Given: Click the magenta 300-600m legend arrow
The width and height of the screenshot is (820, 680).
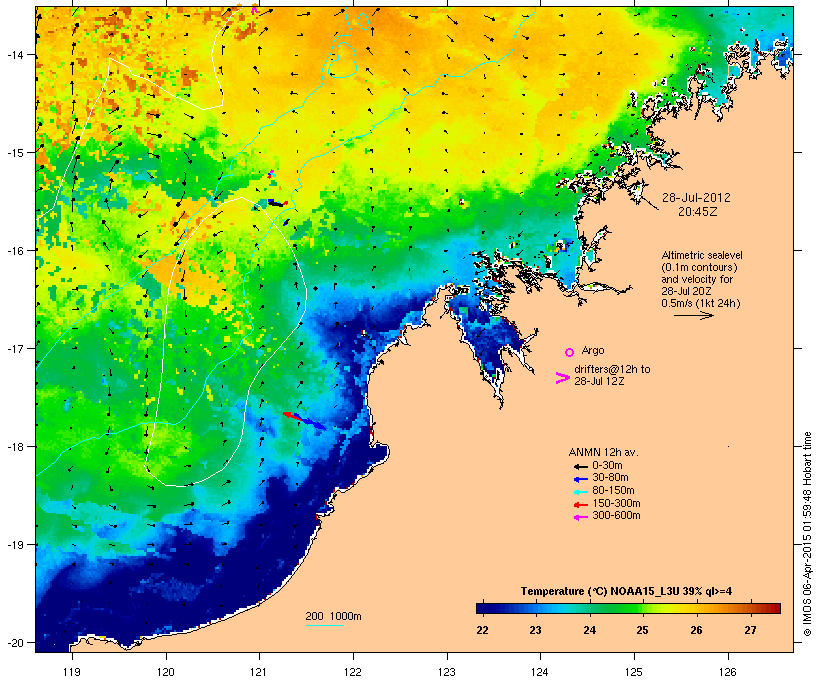Looking at the screenshot, I should (580, 517).
